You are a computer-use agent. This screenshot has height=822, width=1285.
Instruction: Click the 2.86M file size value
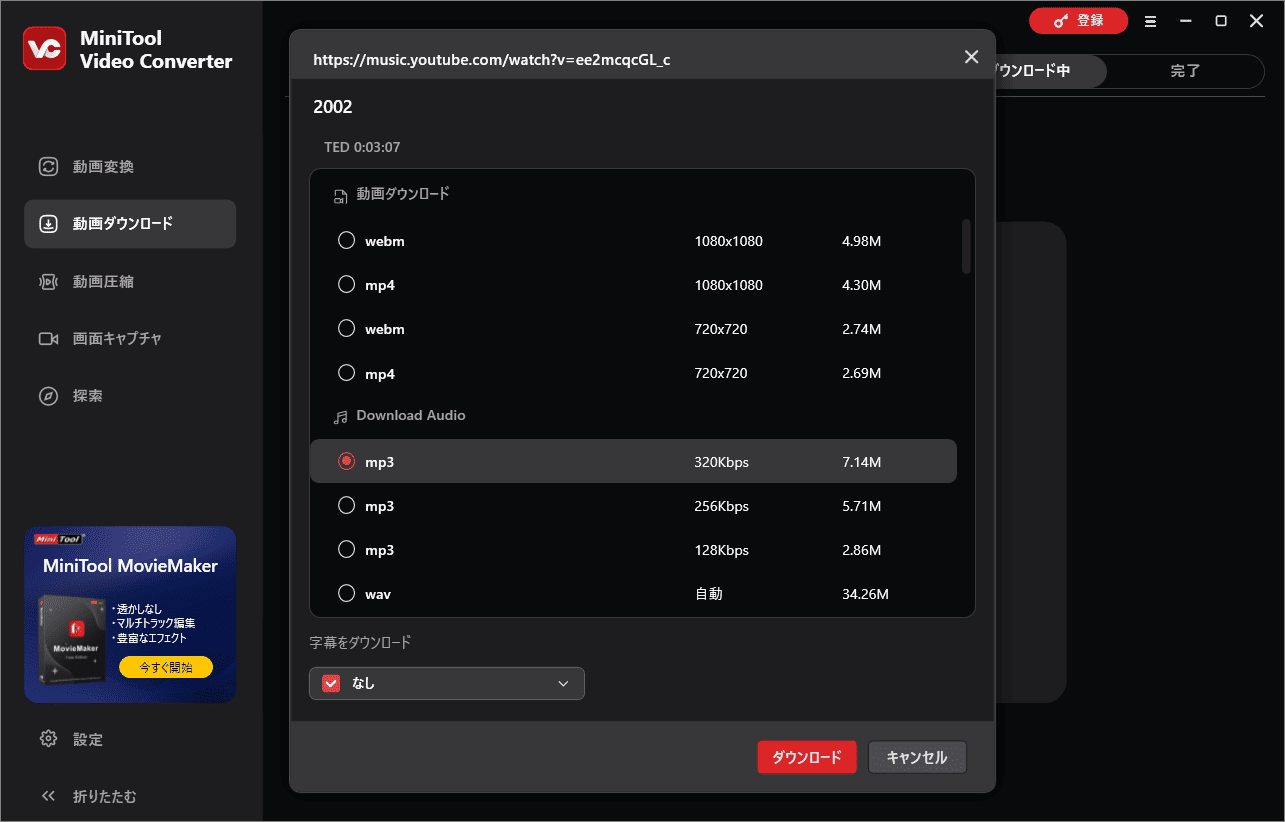(x=861, y=550)
